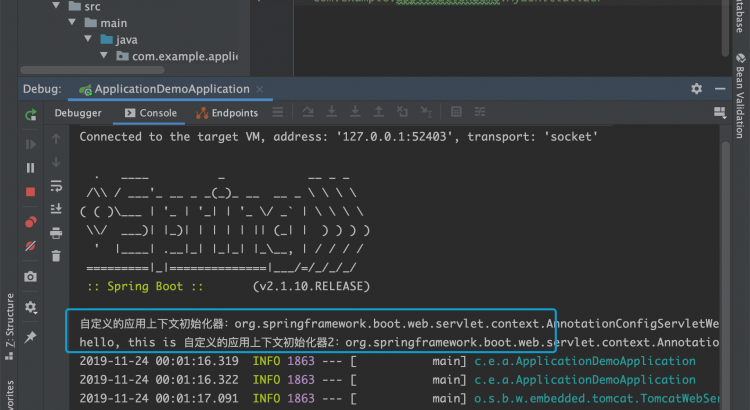Viewport: 750px width, 410px height.
Task: Toggle pin tab icon
Action: tap(31, 337)
